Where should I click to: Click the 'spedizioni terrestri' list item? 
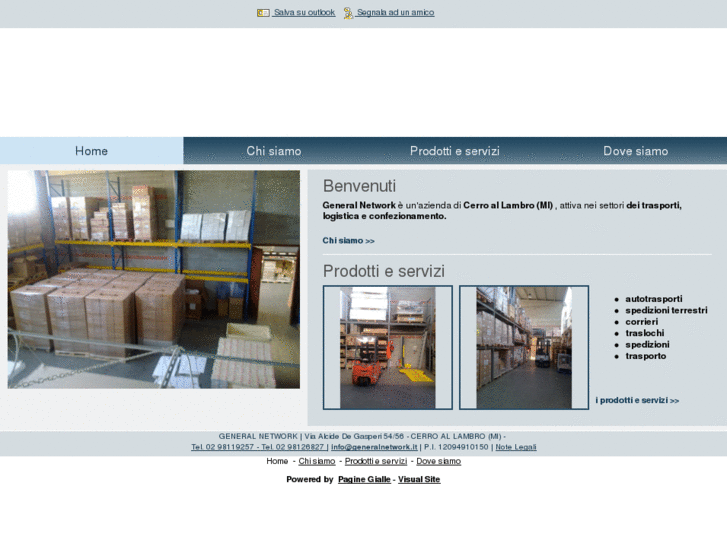tap(666, 310)
